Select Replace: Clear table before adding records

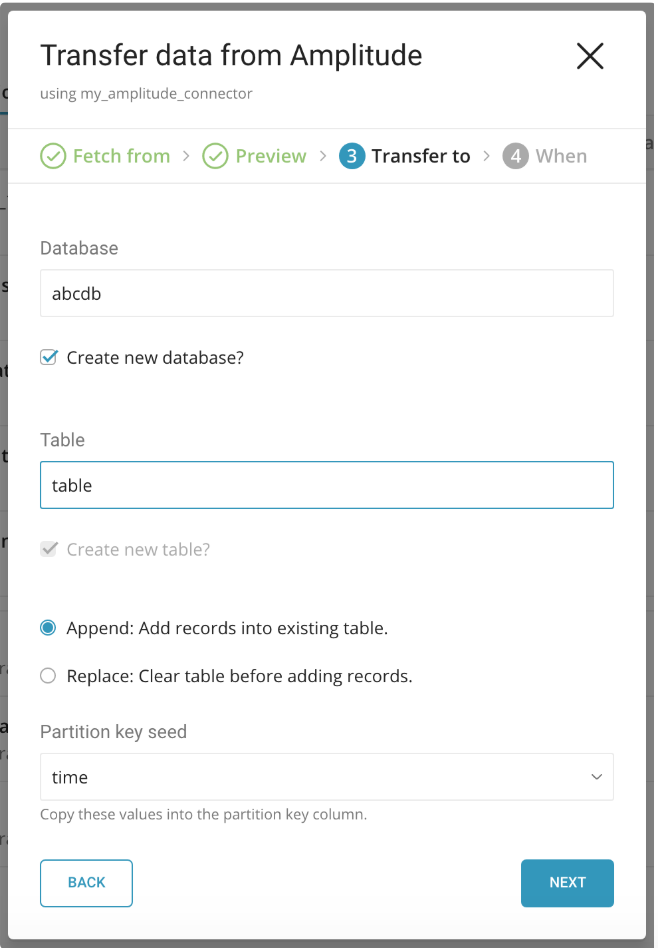click(48, 676)
